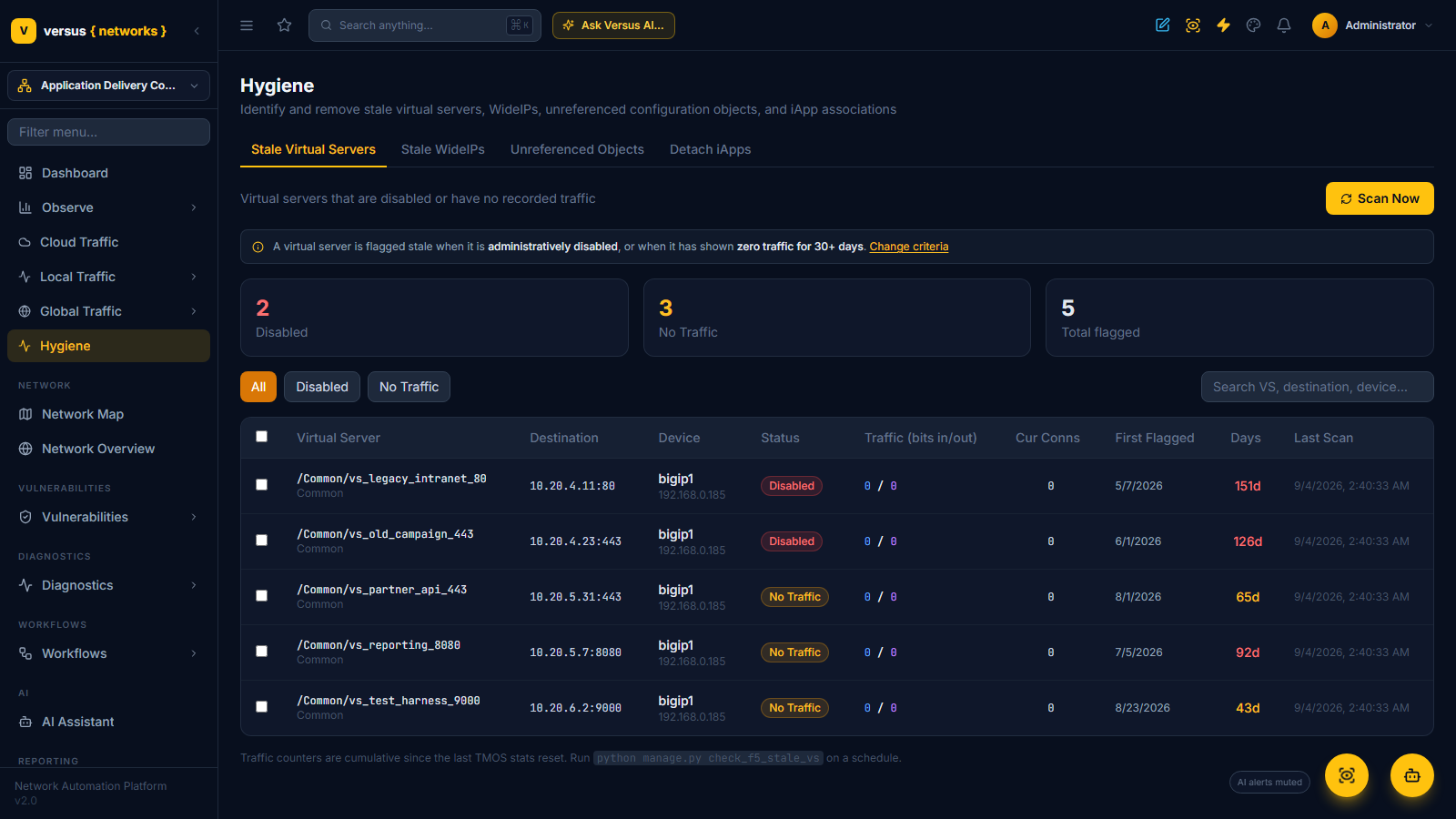The width and height of the screenshot is (1456, 819).
Task: Check the vs_test_harness_9000 row checkbox
Action: (262, 707)
